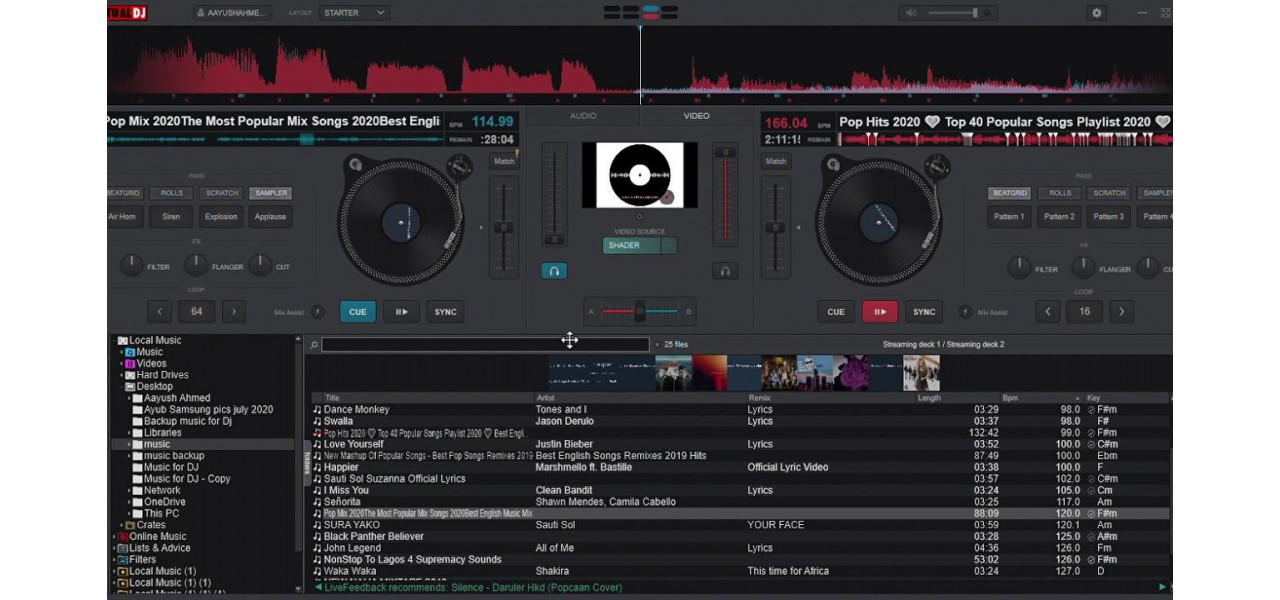Image resolution: width=1280 pixels, height=600 pixels.
Task: Double right deck loop length
Action: [1121, 312]
